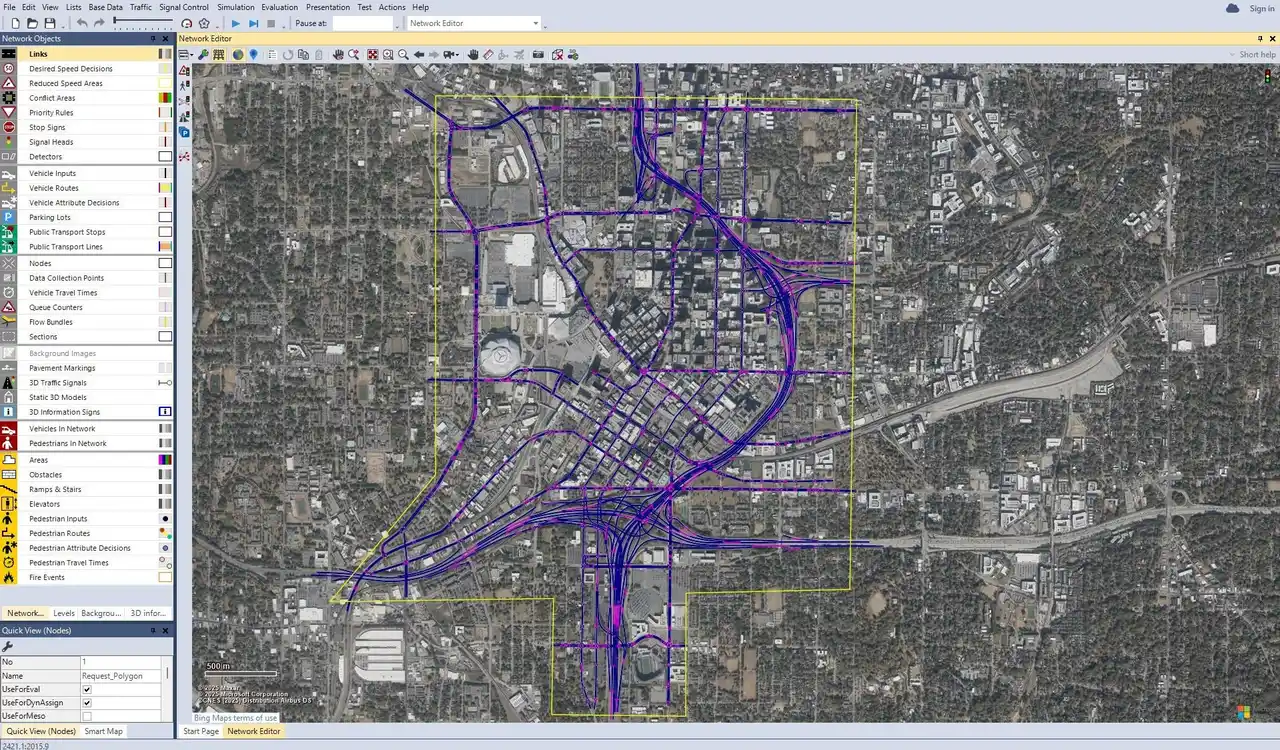Click Sign in at top right

[1261, 8]
